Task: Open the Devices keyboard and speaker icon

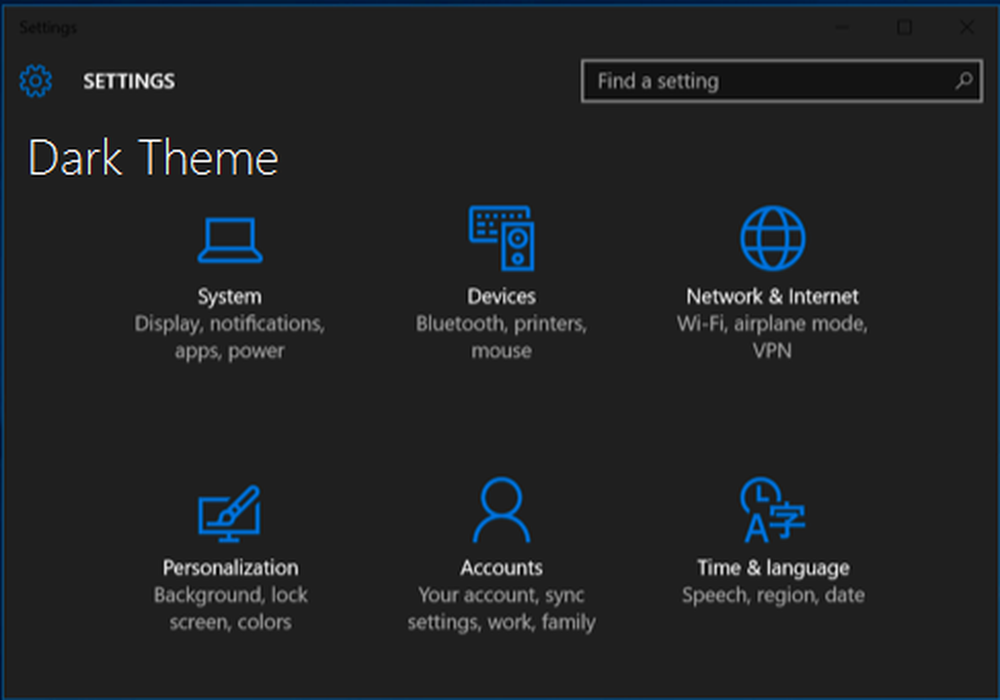Action: [501, 238]
